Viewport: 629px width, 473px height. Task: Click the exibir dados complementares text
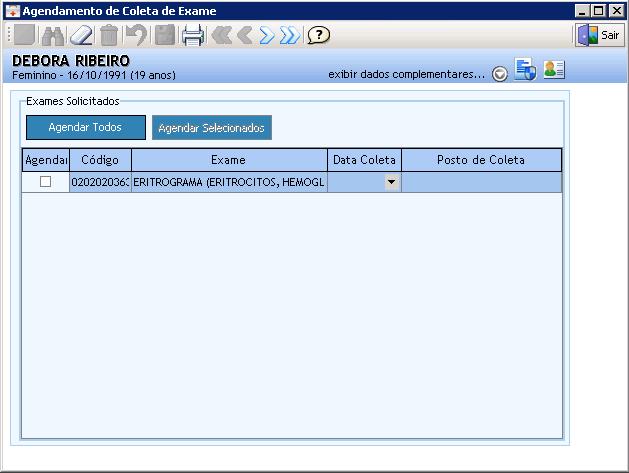(406, 74)
